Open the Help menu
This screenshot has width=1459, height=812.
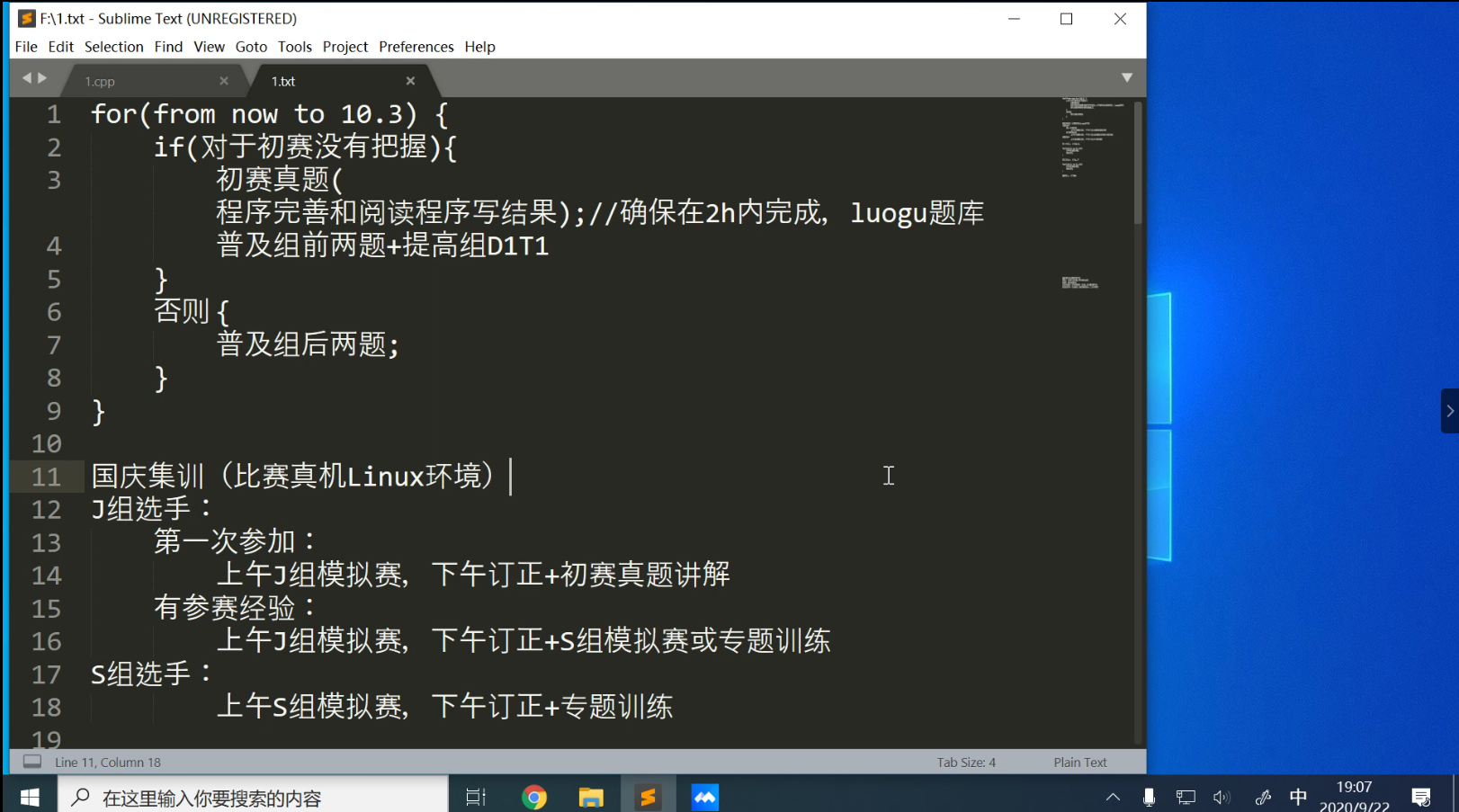(480, 47)
